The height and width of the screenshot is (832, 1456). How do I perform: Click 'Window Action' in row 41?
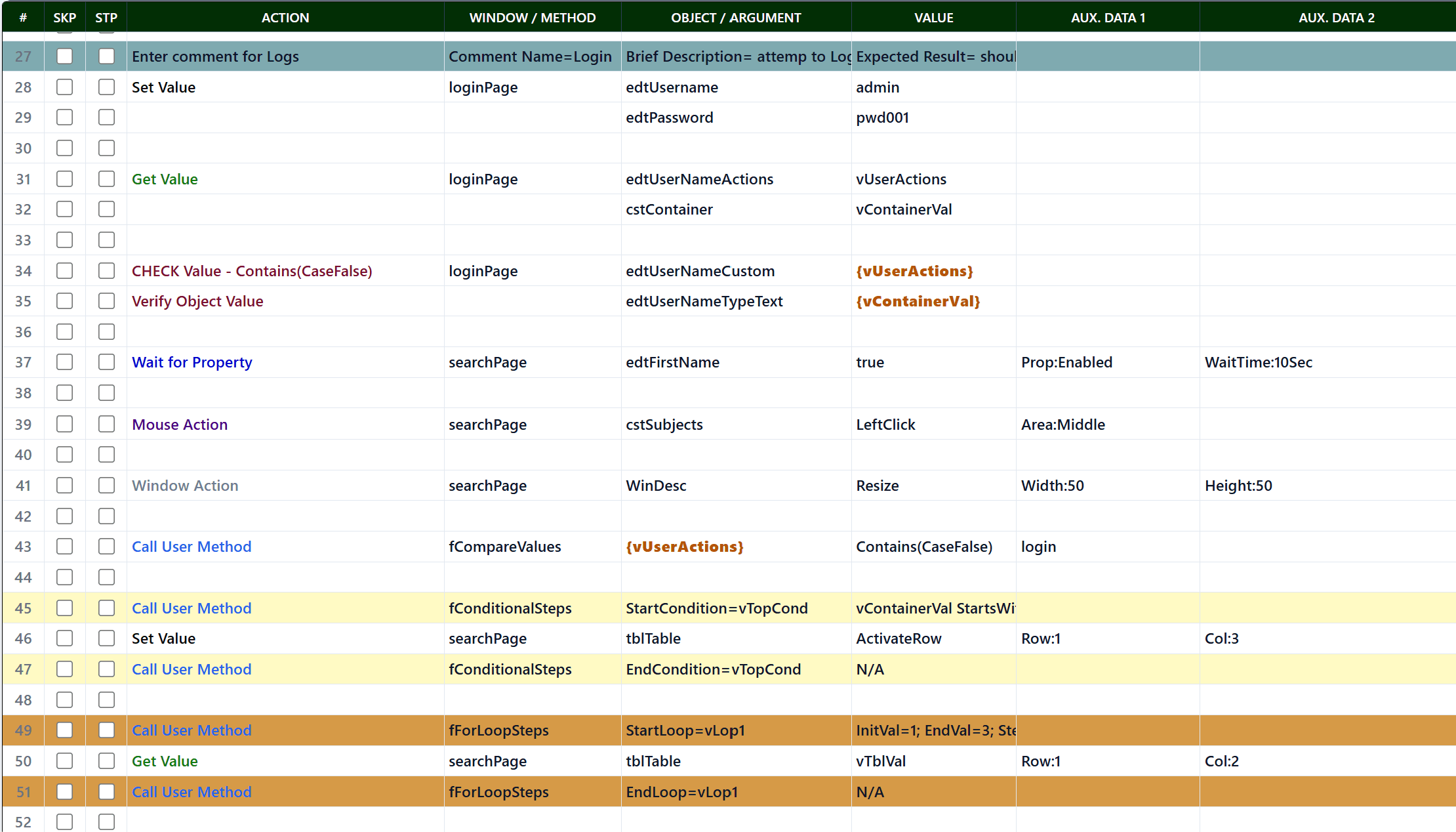pos(285,486)
